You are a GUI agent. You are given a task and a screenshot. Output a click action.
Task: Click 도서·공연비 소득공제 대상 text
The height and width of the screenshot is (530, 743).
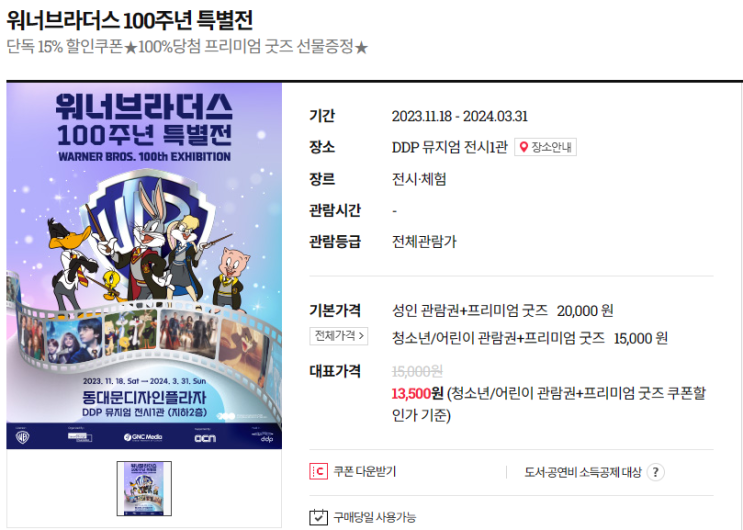pyautogui.click(x=583, y=472)
